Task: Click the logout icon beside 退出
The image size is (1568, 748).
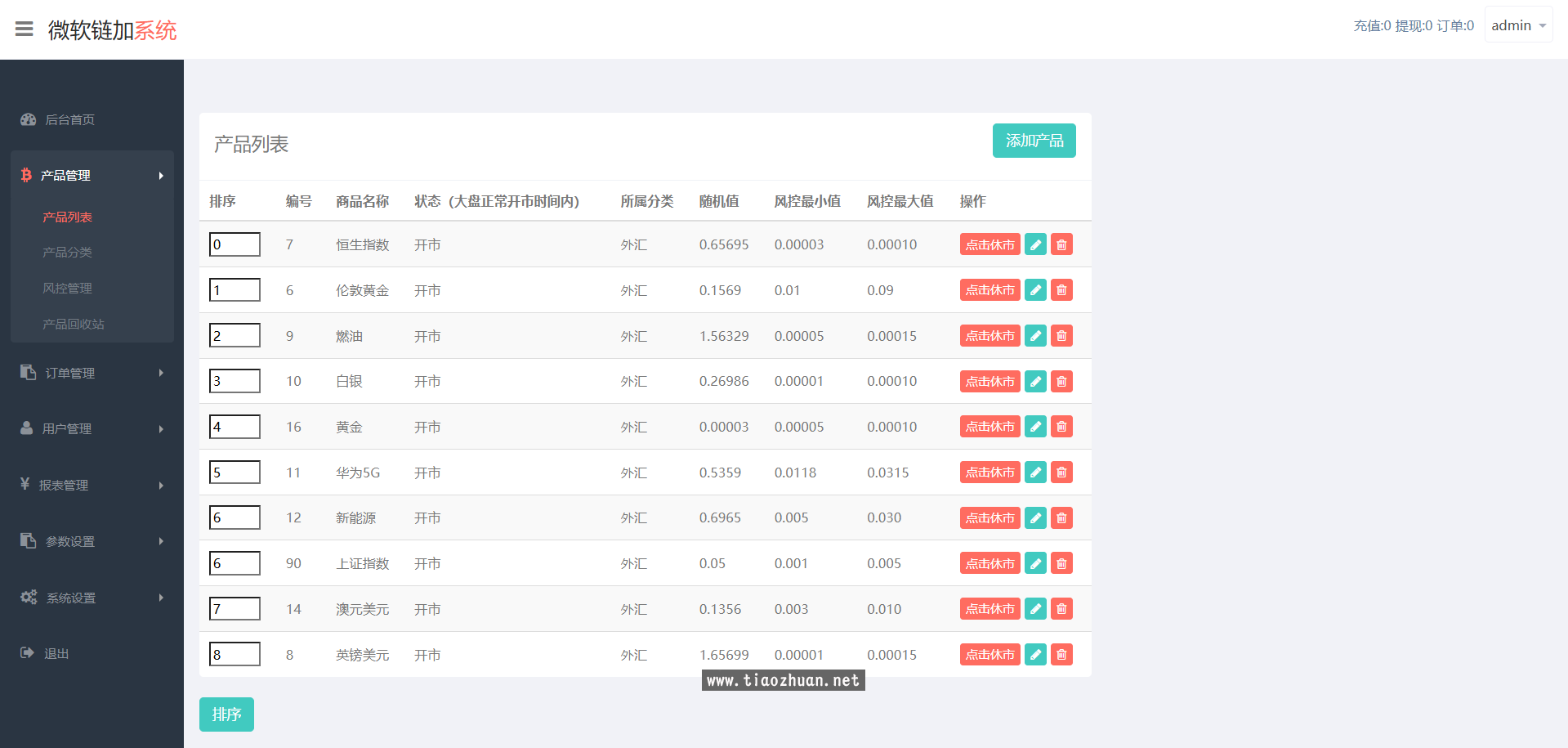Action: 27,652
